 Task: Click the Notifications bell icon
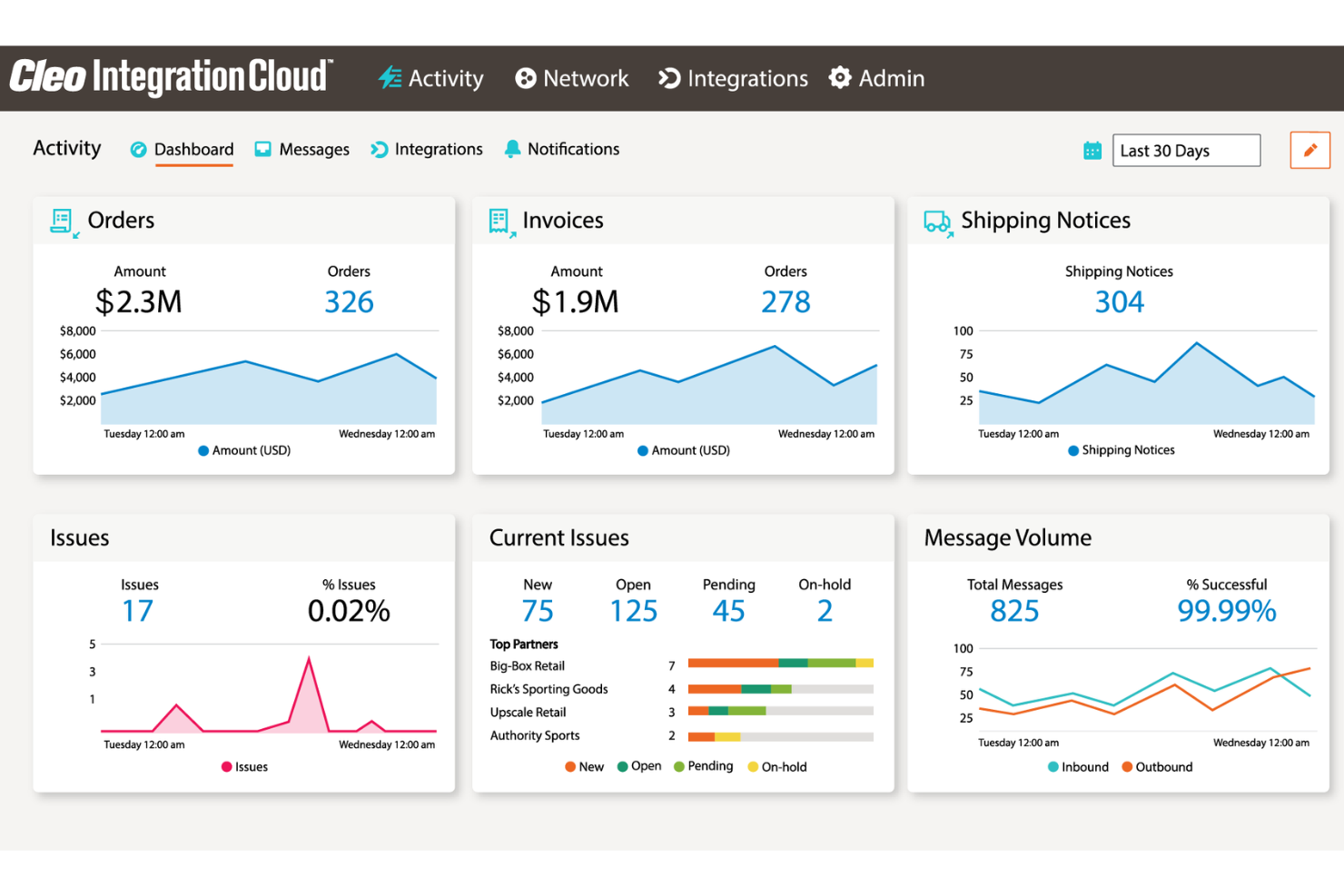(512, 149)
